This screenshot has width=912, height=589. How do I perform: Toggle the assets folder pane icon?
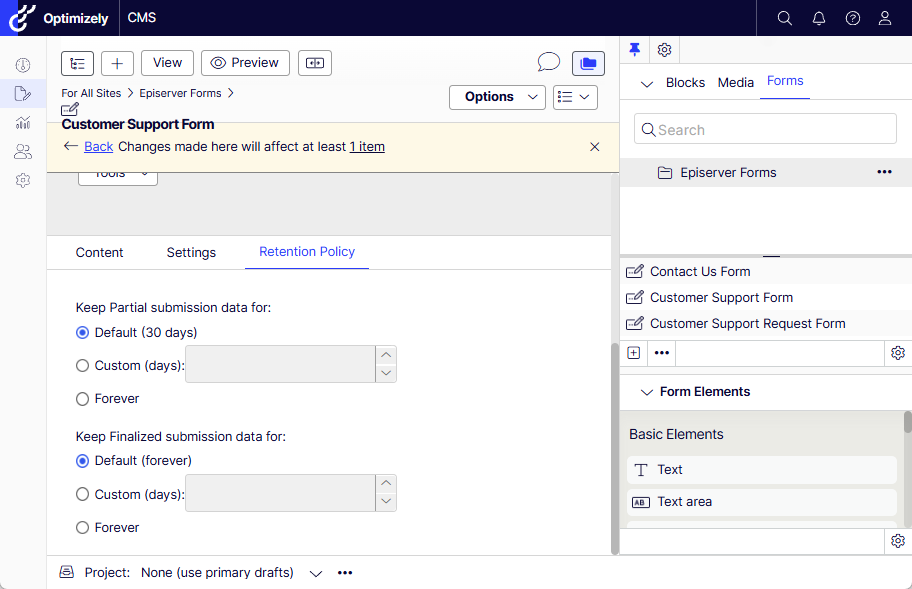tap(588, 63)
